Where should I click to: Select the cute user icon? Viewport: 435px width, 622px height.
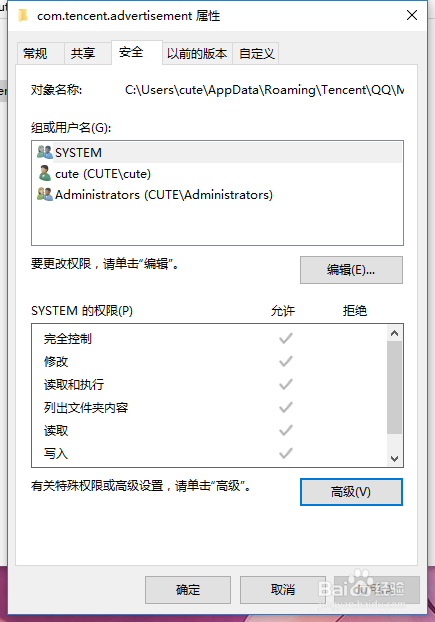tap(44, 173)
